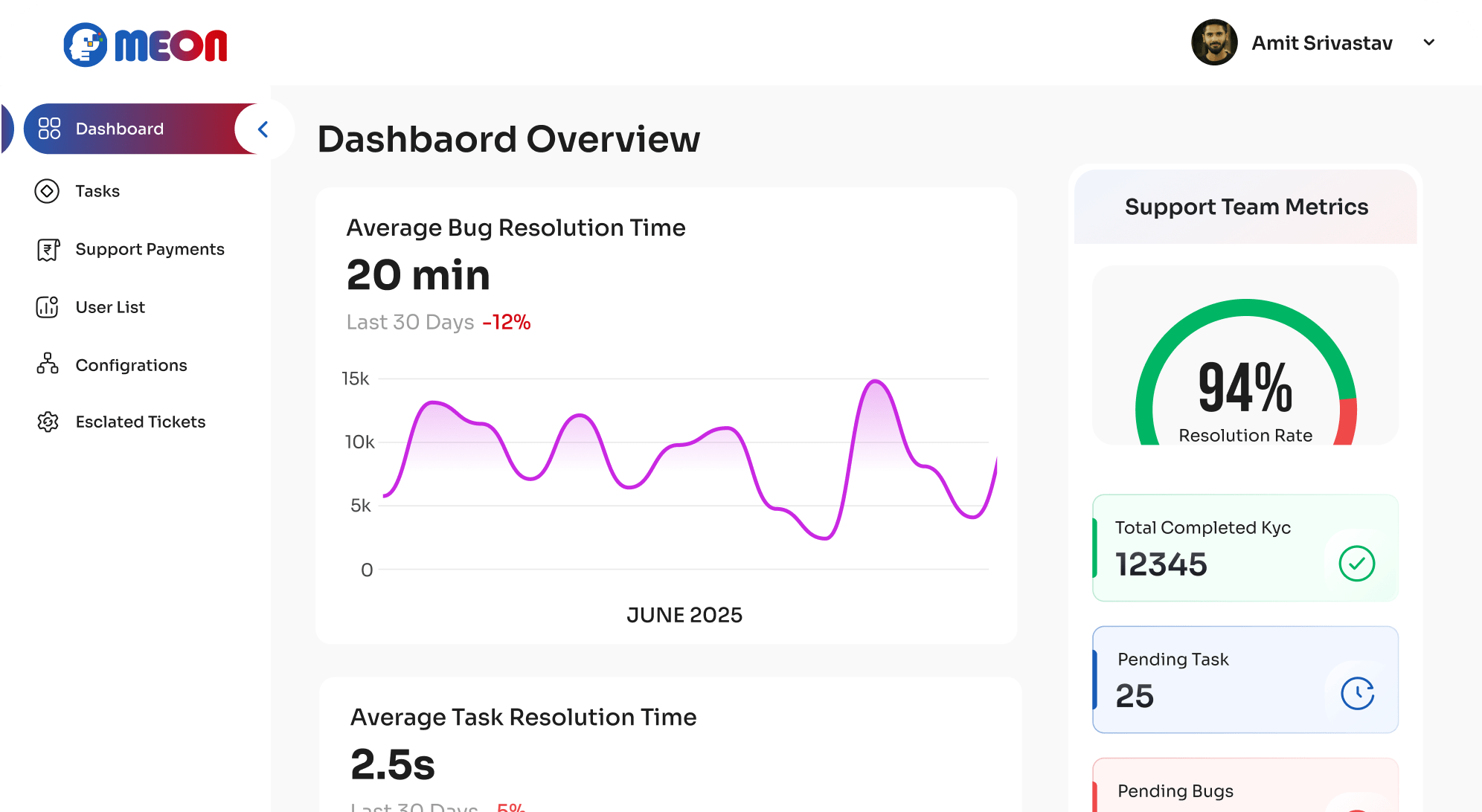Screen dimensions: 1482x812
Task: Click the Tasks diamond icon
Action: tap(47, 191)
